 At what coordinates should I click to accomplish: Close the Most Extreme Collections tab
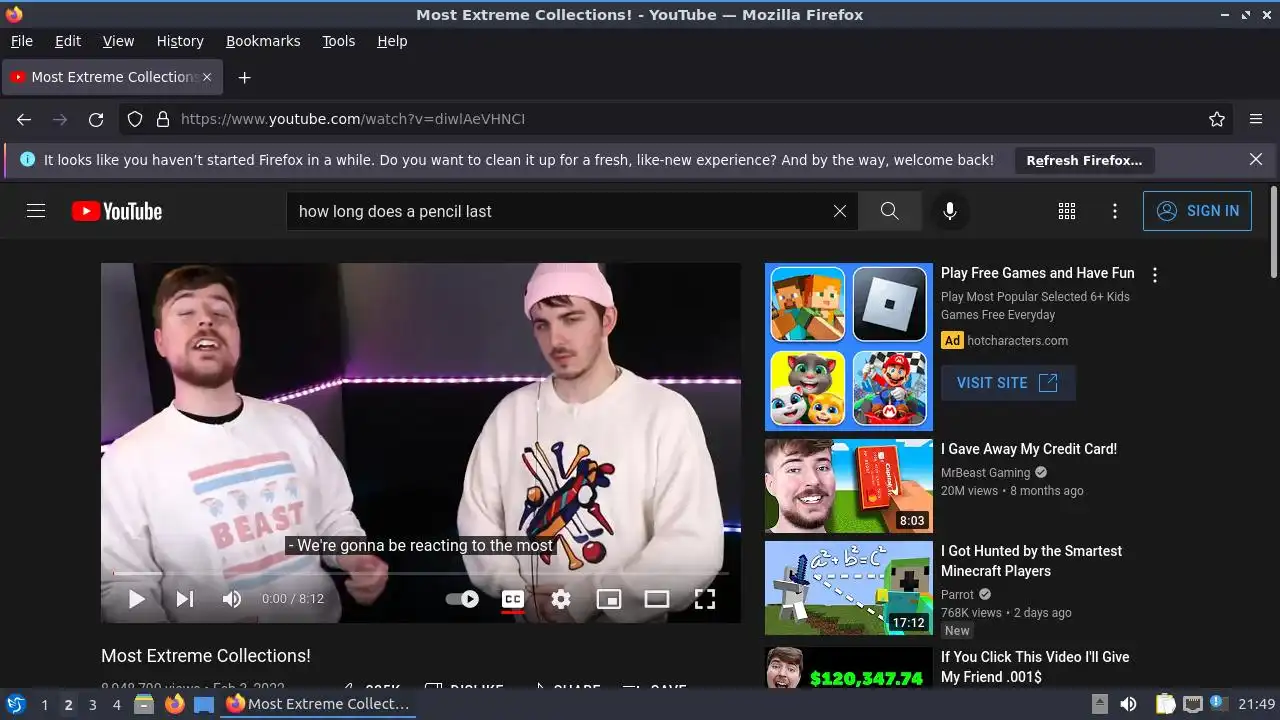pos(207,77)
